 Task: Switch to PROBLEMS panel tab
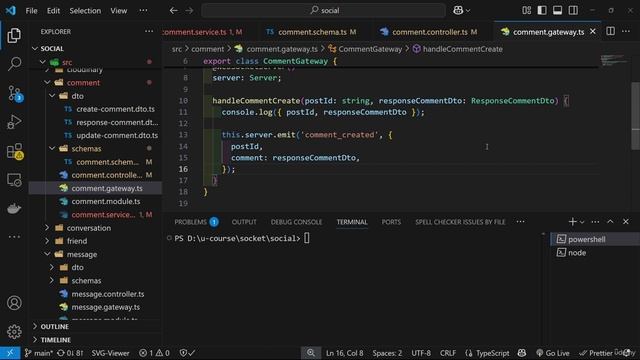pyautogui.click(x=196, y=222)
